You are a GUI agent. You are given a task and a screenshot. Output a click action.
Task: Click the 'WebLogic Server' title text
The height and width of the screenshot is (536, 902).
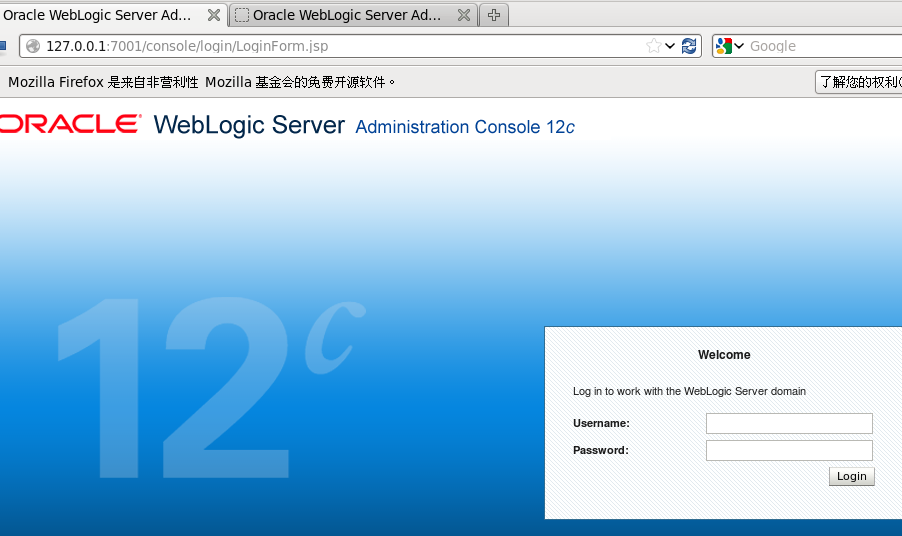pyautogui.click(x=249, y=125)
